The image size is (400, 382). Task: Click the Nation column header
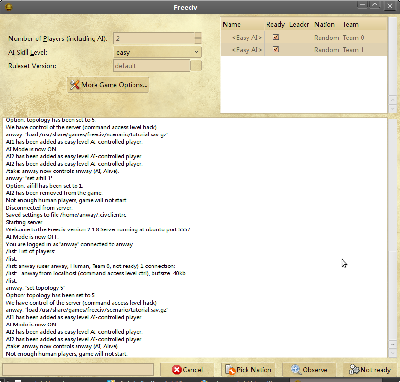(x=324, y=24)
